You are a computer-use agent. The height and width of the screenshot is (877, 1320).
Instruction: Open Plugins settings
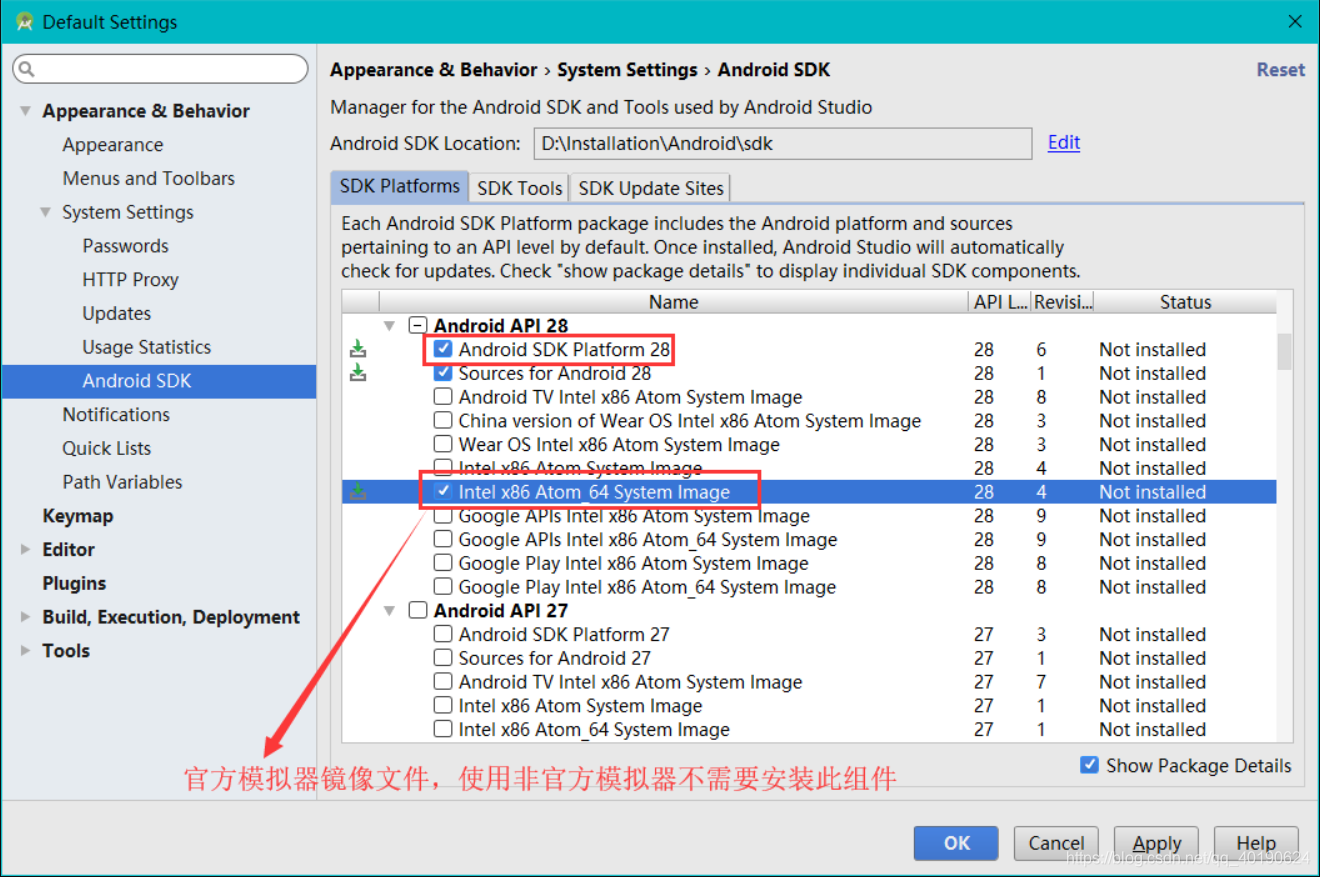tap(74, 583)
